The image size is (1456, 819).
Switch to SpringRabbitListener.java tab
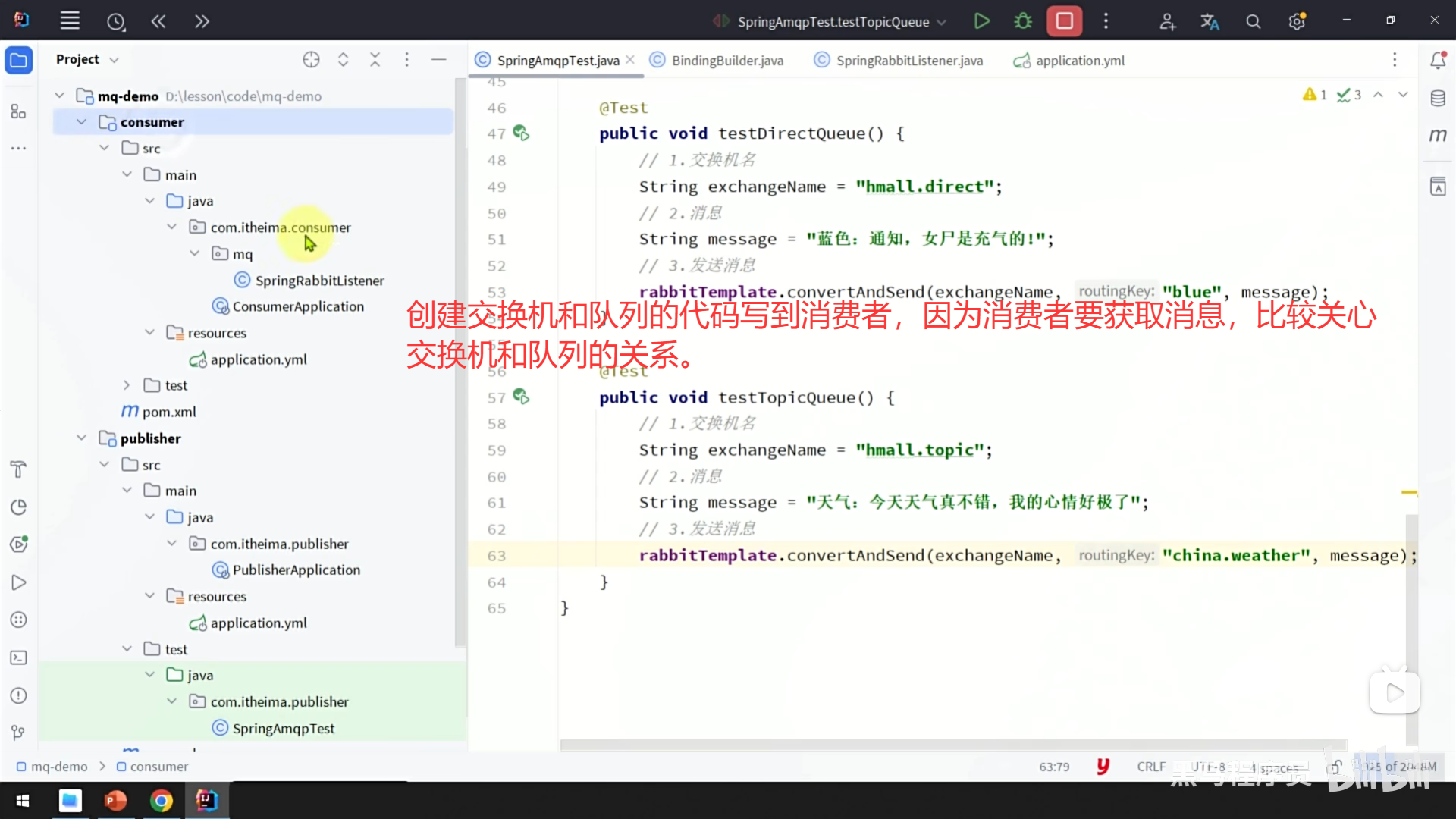point(908,61)
